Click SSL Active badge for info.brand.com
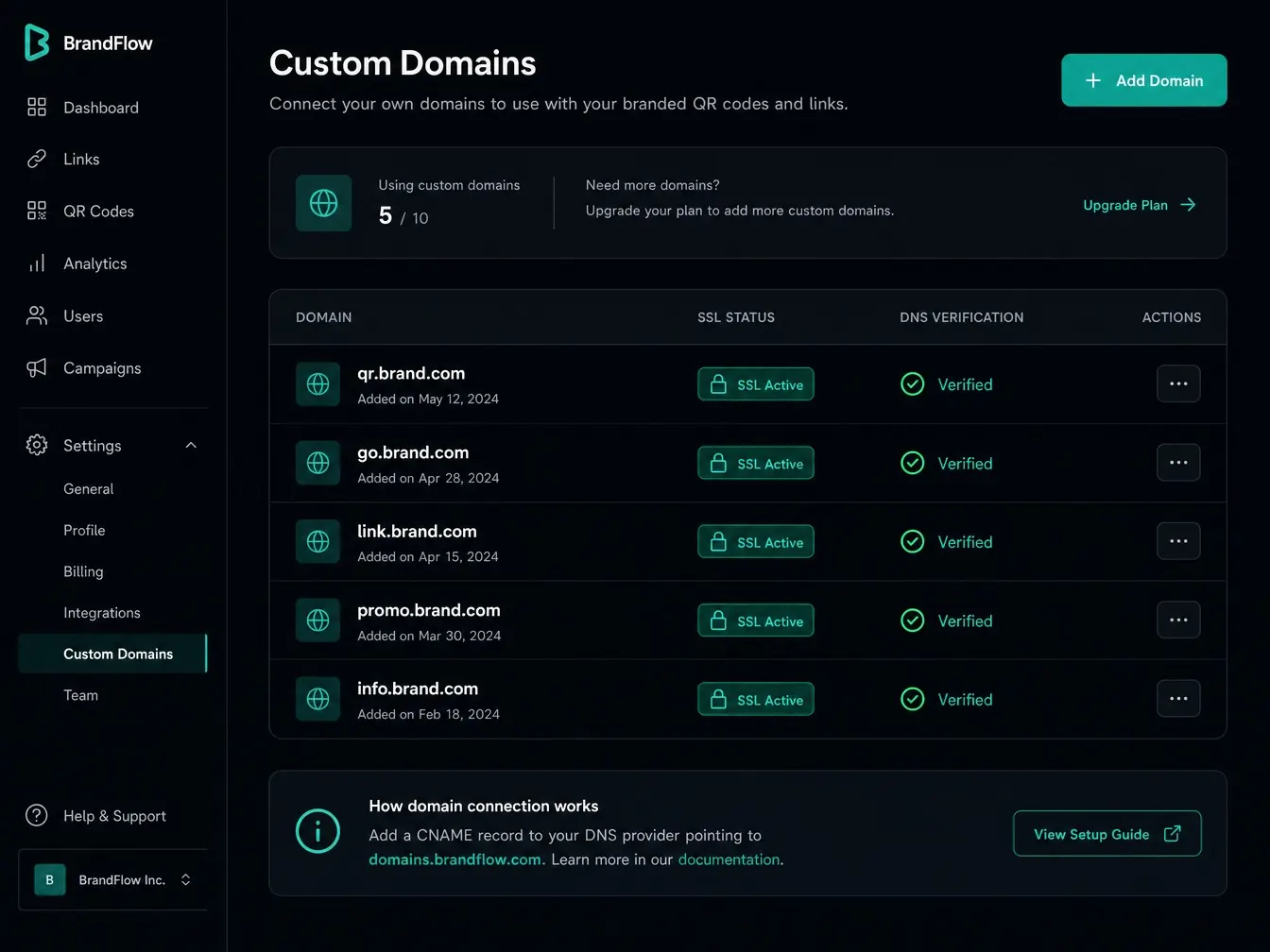1270x952 pixels. tap(756, 699)
